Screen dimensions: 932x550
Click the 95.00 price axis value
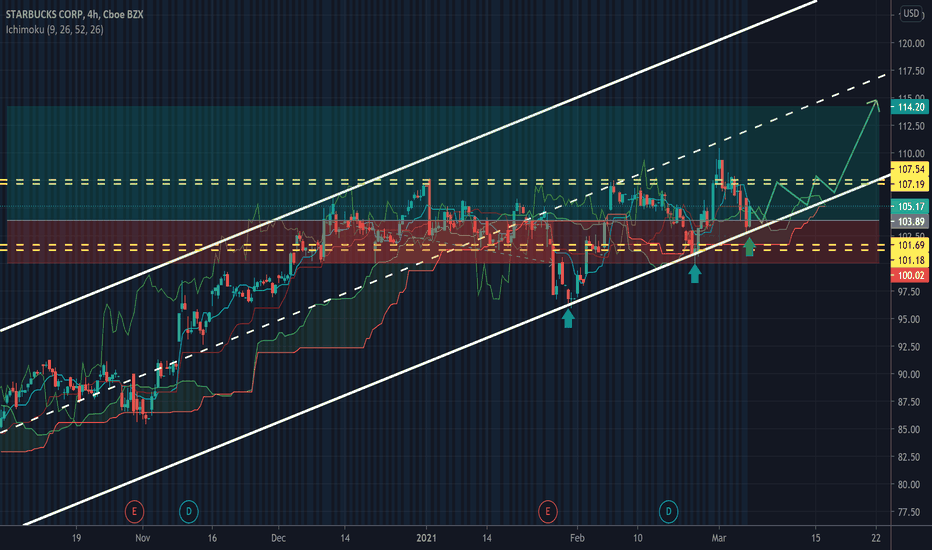pos(911,319)
